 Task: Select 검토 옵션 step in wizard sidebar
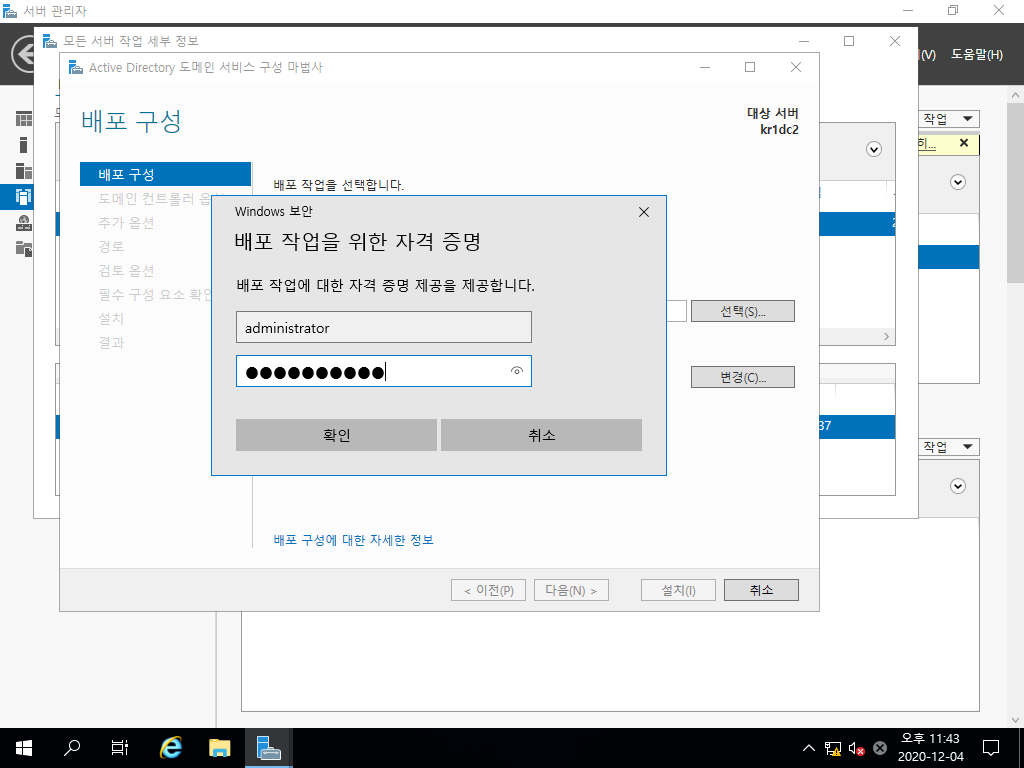[126, 270]
